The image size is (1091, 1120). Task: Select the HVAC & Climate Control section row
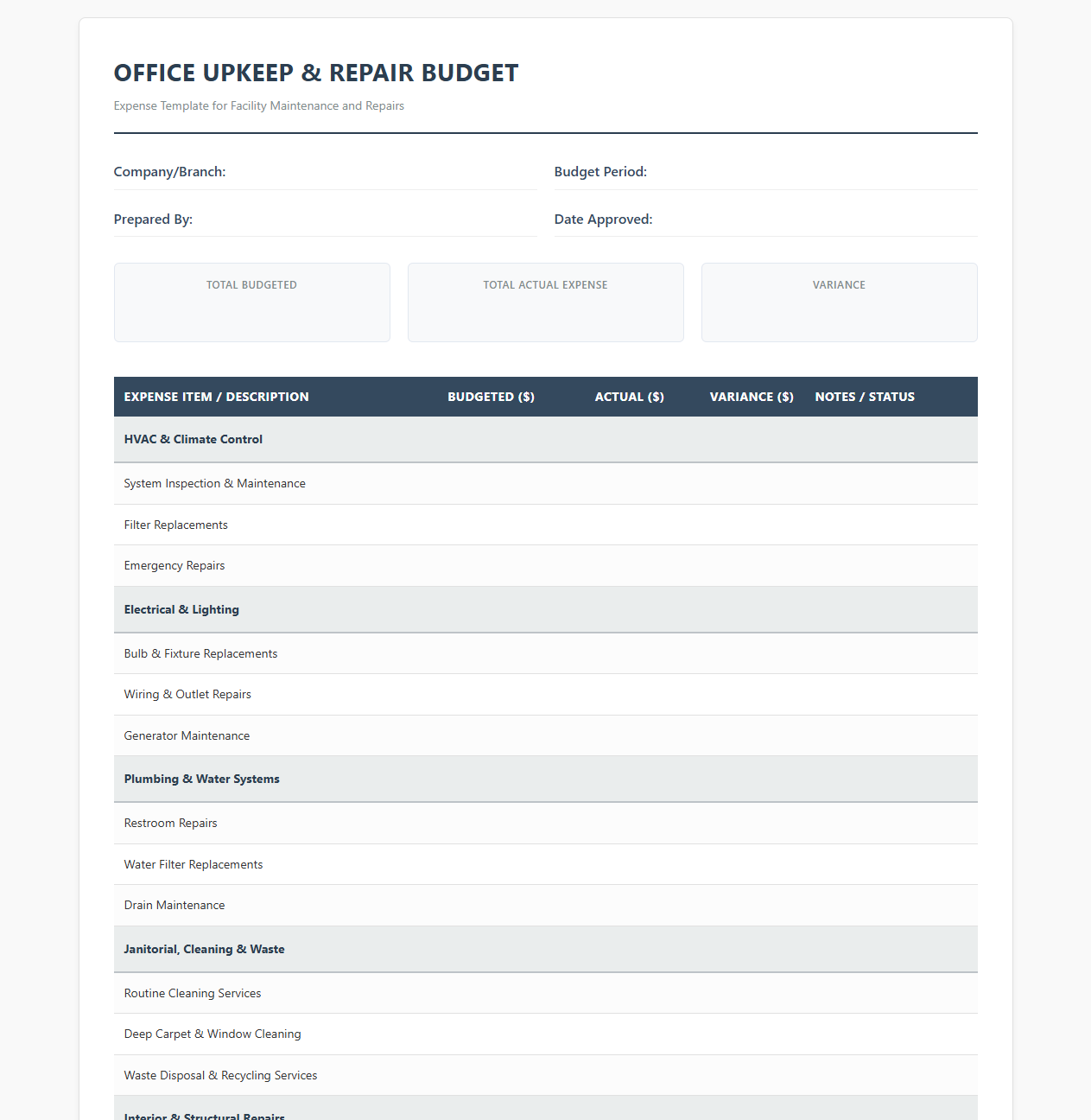tap(546, 439)
